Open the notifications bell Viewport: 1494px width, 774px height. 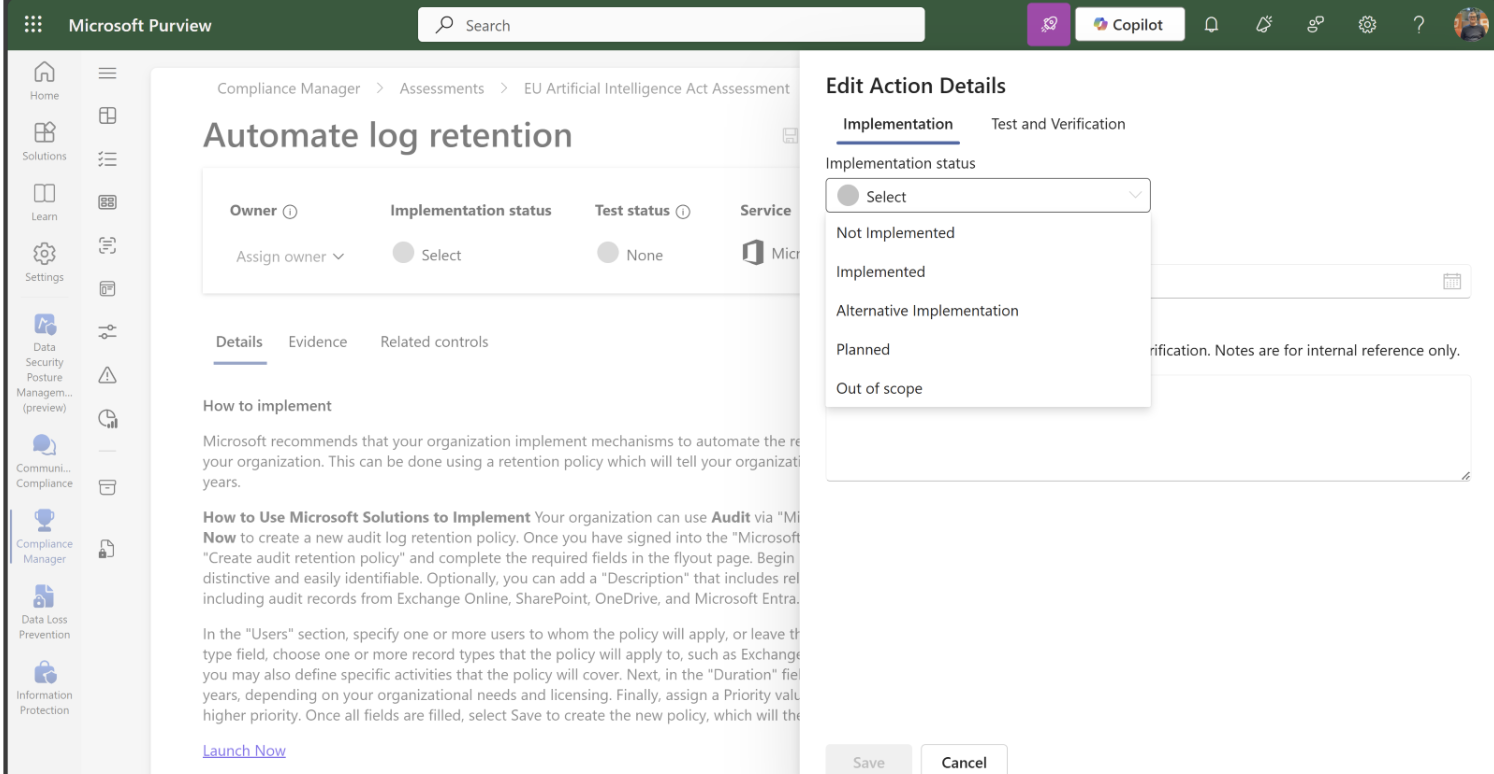point(1209,25)
